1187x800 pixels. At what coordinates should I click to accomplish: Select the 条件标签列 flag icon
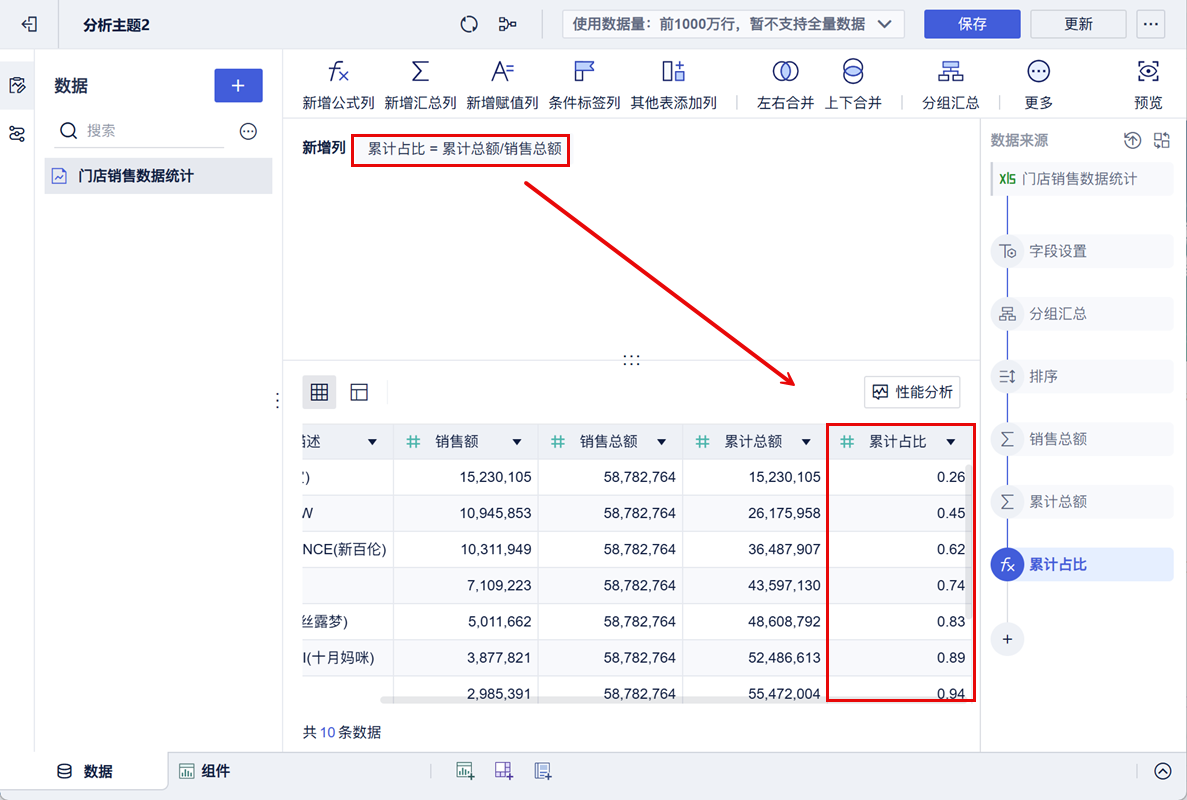point(584,72)
